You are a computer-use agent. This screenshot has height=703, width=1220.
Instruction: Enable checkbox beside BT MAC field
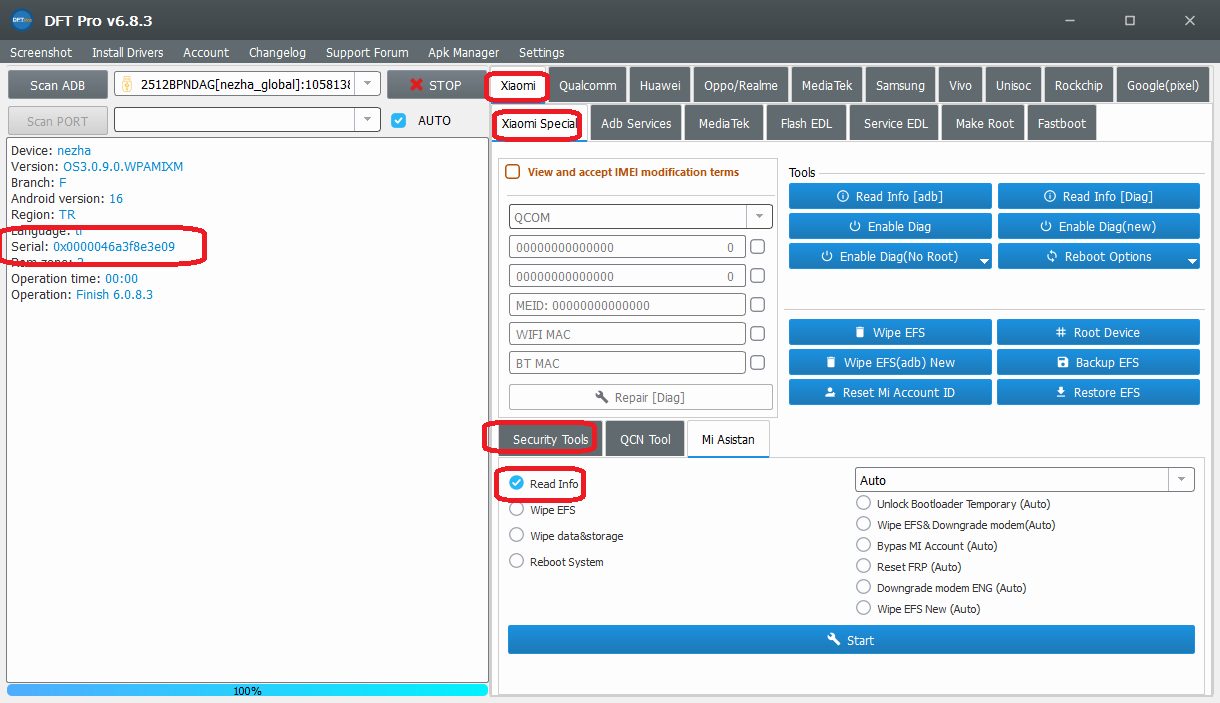click(758, 363)
